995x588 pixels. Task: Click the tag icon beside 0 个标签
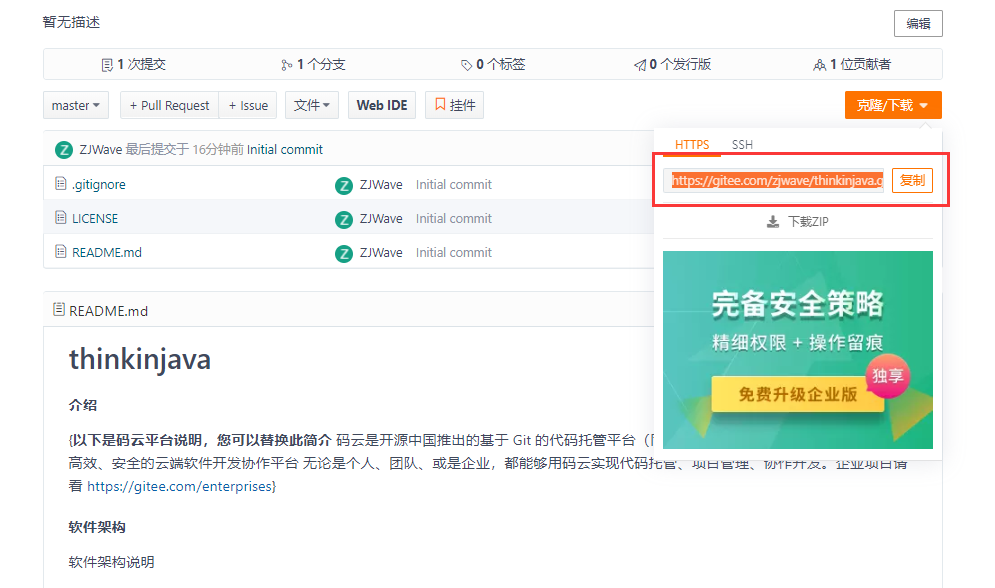coord(466,65)
